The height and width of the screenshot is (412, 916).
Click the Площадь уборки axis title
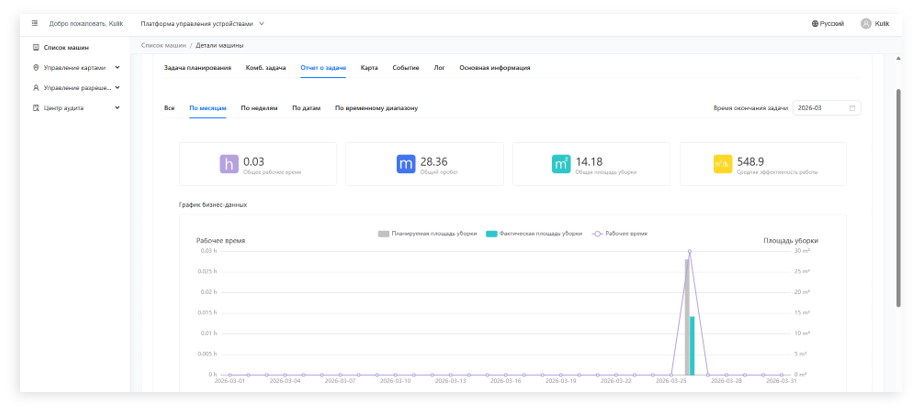click(x=790, y=241)
